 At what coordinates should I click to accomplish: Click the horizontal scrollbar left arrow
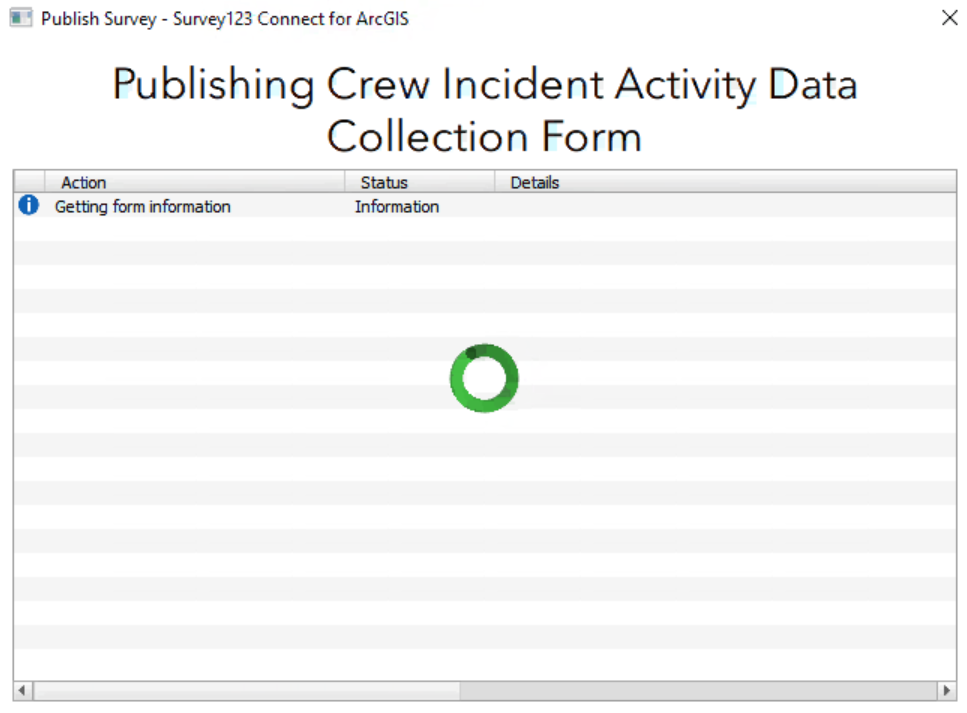23,691
